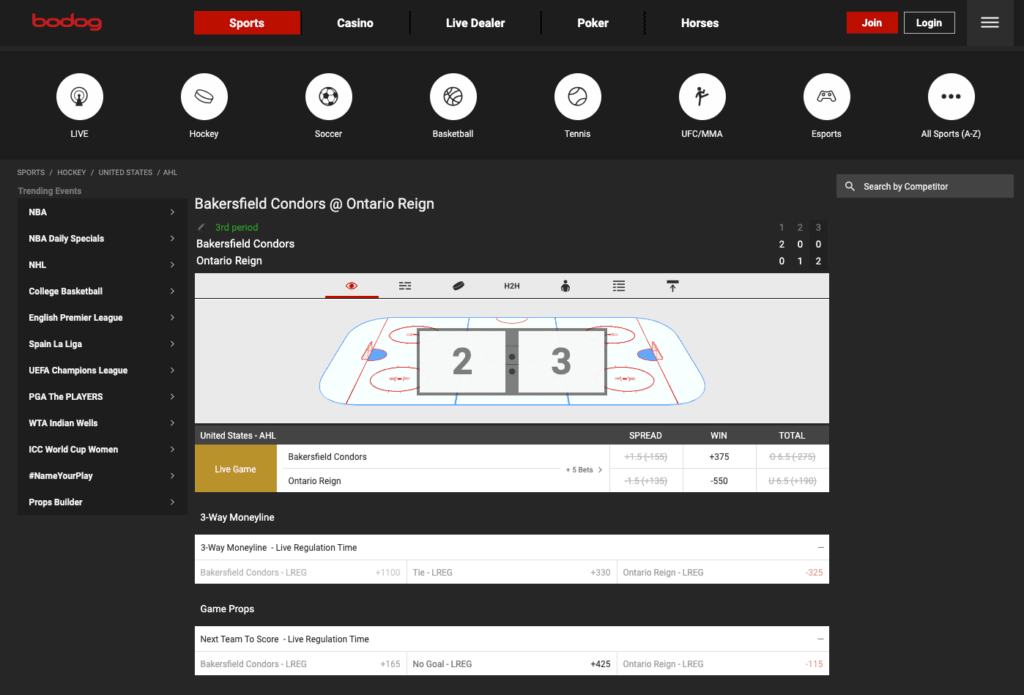The width and height of the screenshot is (1024, 695).
Task: Expand College Basketball
Action: pos(102,291)
